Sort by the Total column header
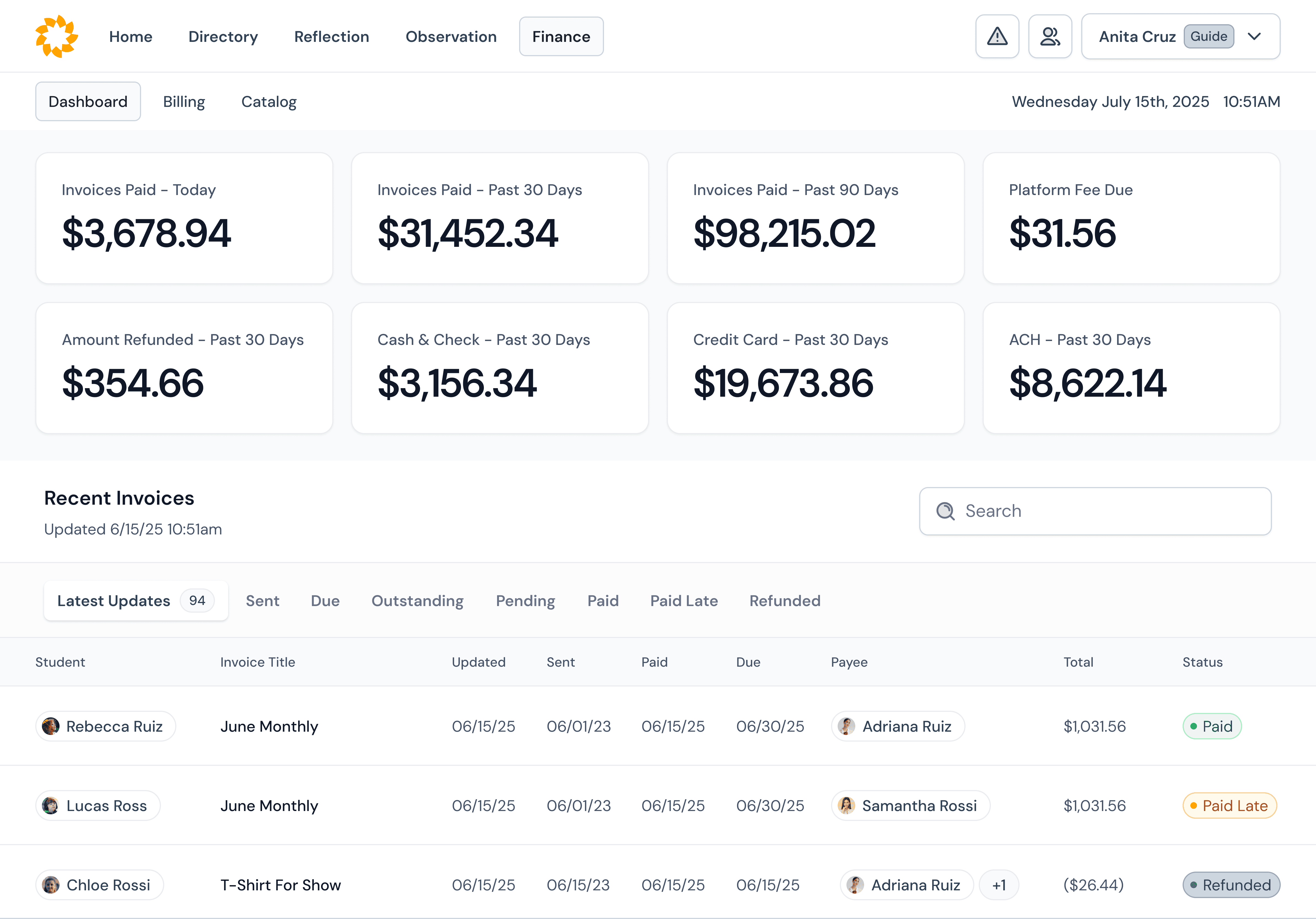Screen dimensions: 1316x919 (x=1078, y=662)
